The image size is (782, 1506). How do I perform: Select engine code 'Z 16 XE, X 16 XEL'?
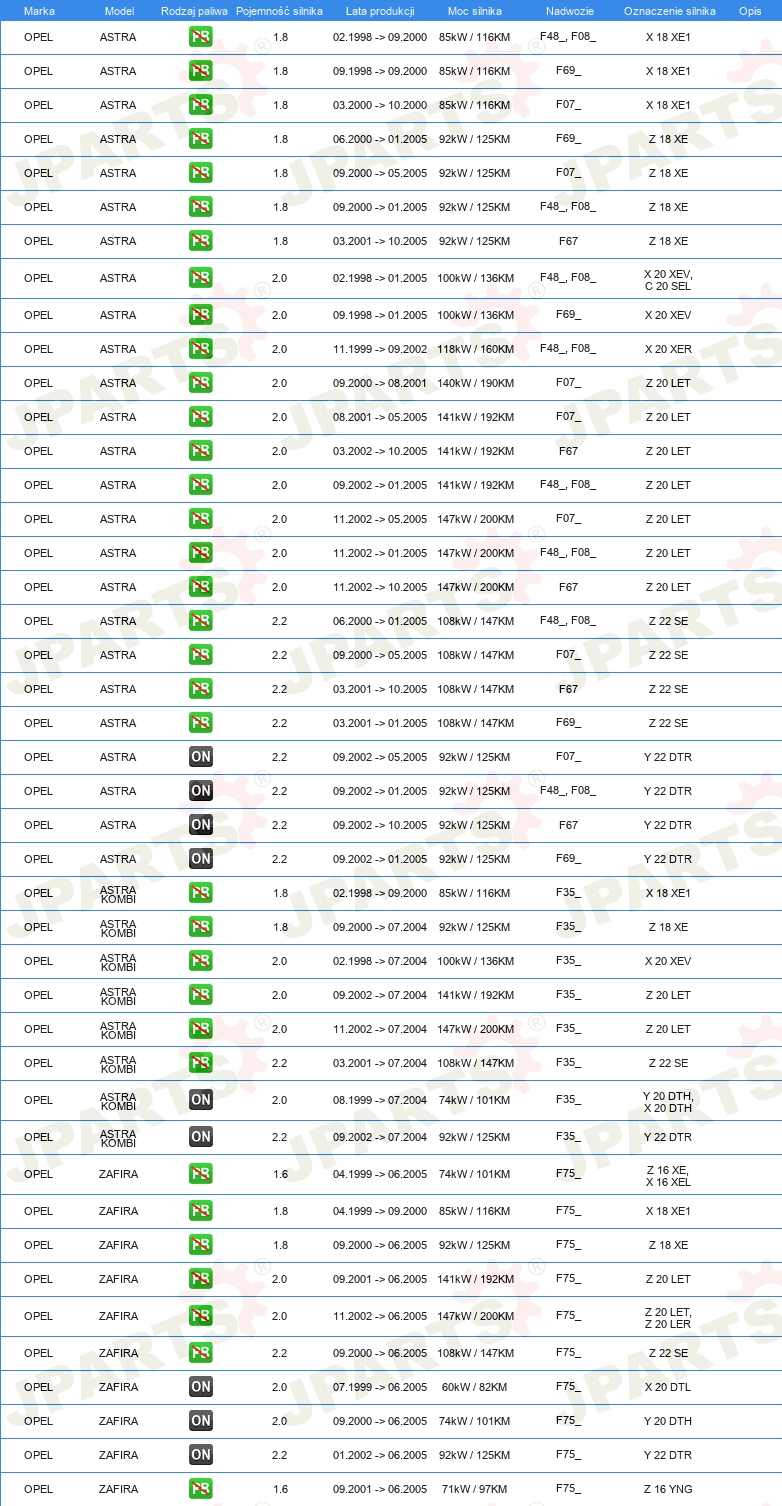coord(668,1176)
